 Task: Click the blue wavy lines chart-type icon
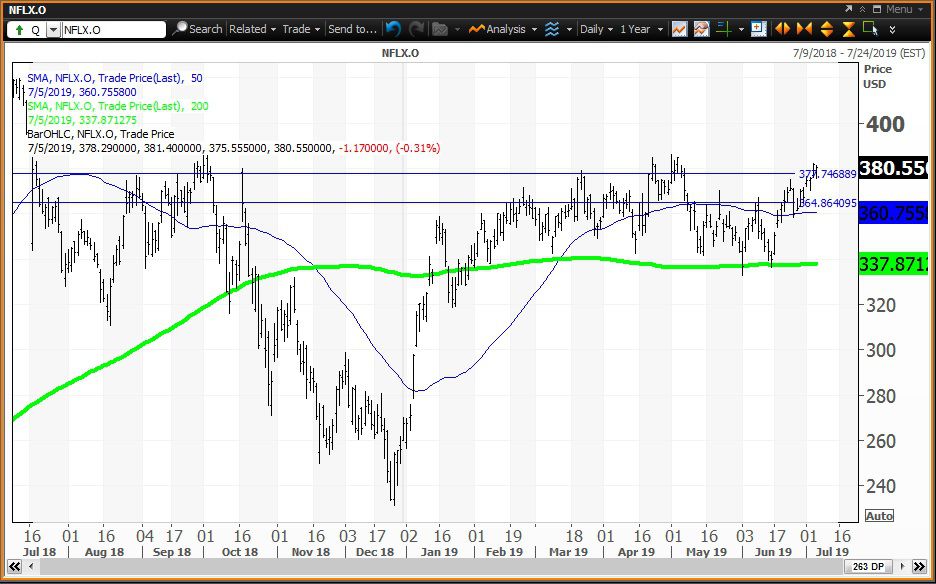[x=552, y=29]
